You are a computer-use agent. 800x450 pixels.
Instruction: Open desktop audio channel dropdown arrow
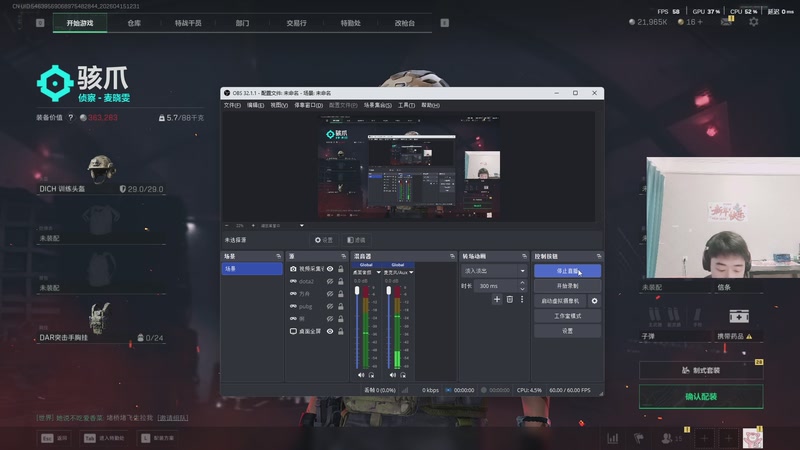click(x=379, y=272)
